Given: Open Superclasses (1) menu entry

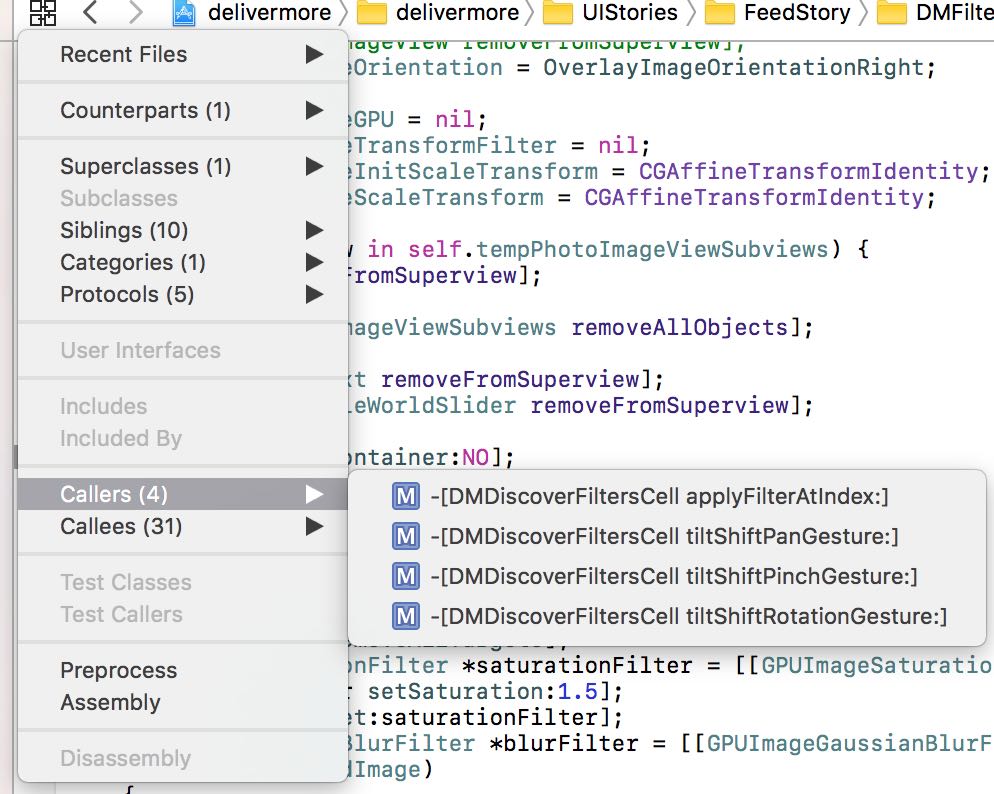Looking at the screenshot, I should [146, 167].
